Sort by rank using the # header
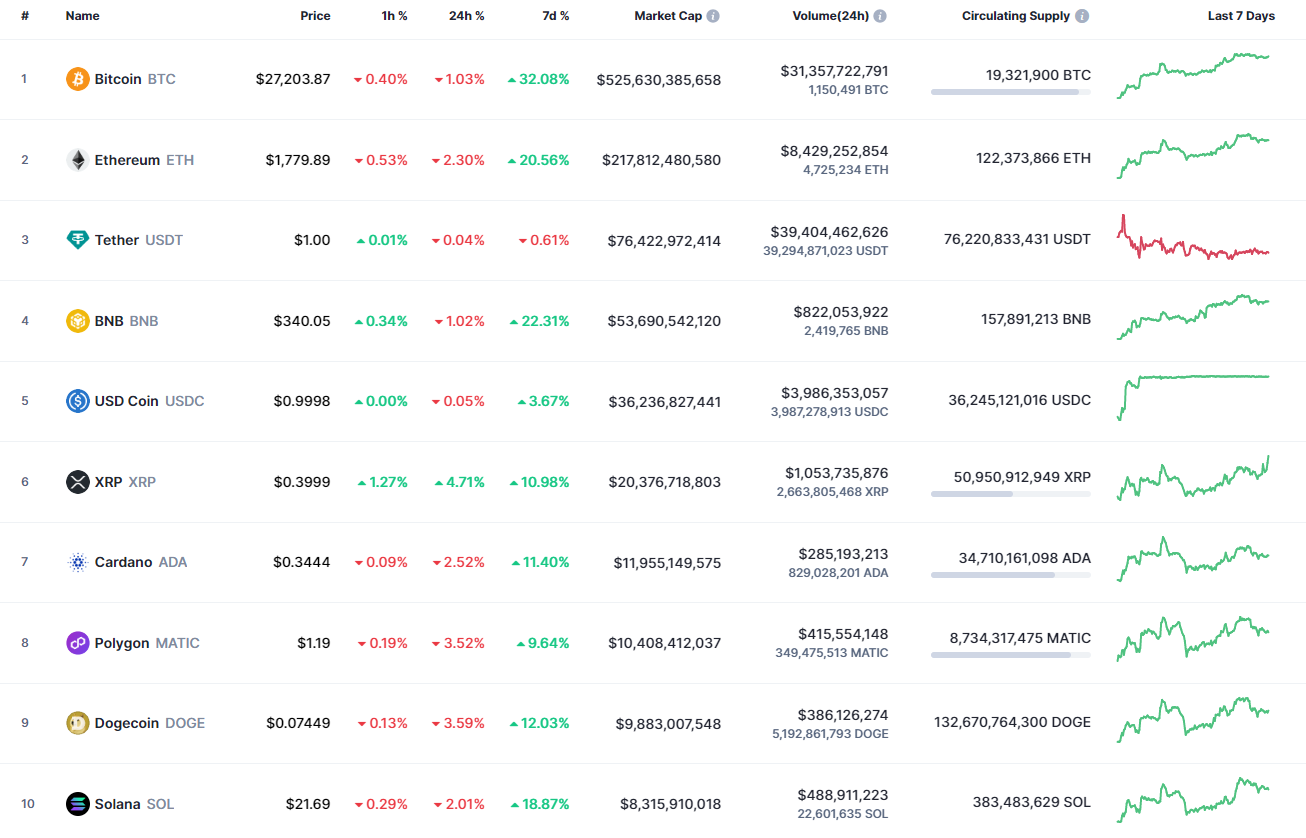The width and height of the screenshot is (1306, 838). tap(24, 16)
